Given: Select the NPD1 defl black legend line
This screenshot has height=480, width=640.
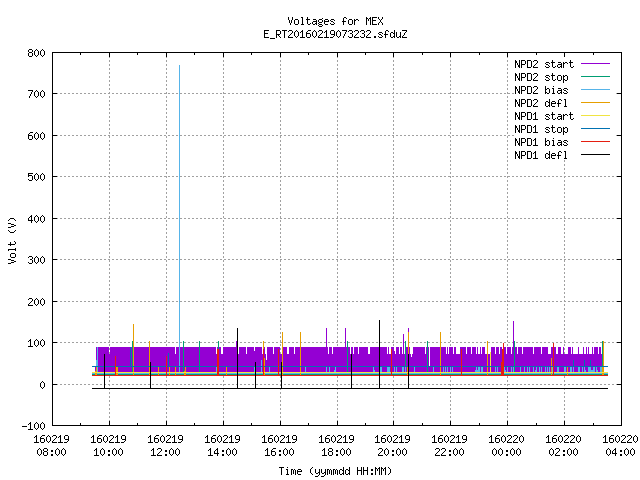Looking at the screenshot, I should point(595,155).
